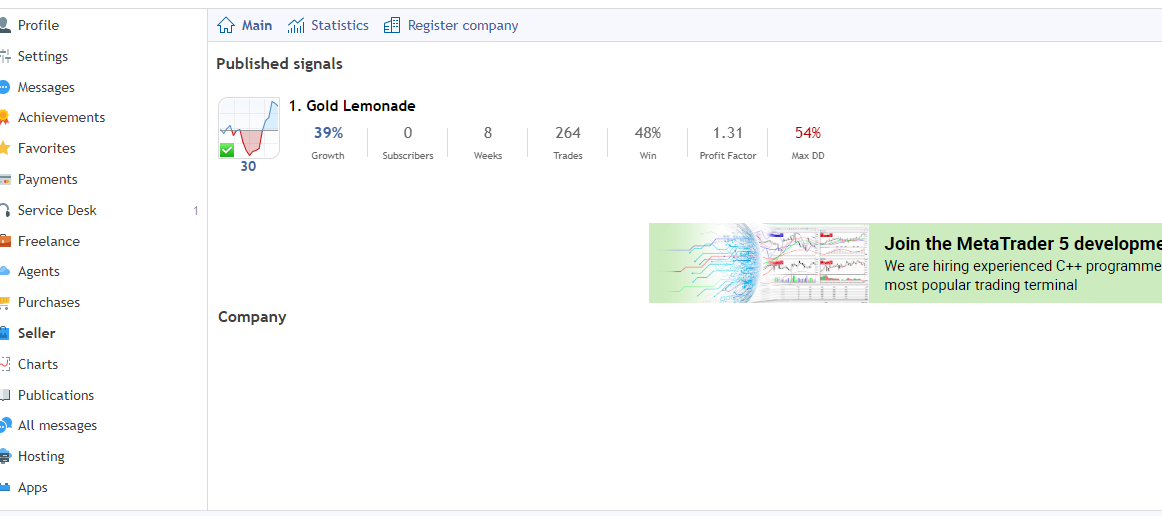Go to Settings in sidebar
This screenshot has width=1162, height=516.
click(x=43, y=56)
